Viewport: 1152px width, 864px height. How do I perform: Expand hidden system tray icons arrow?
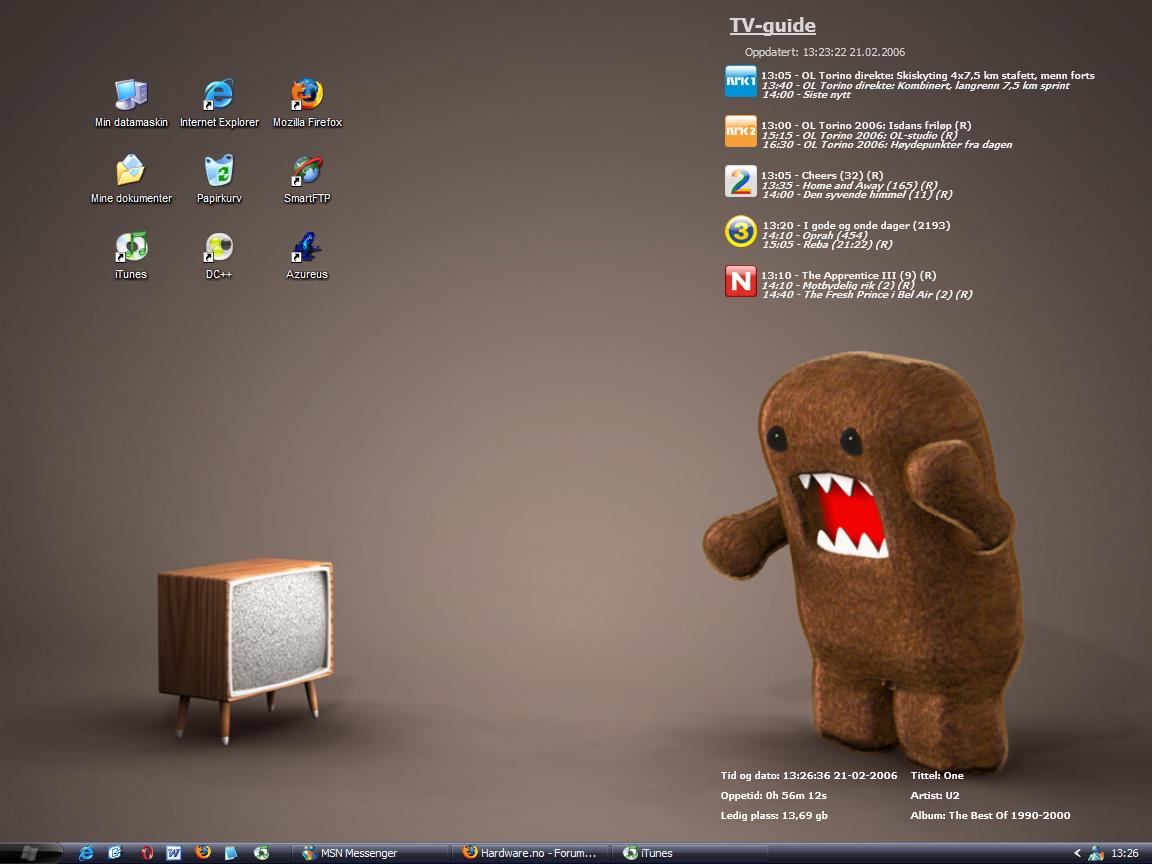1077,853
